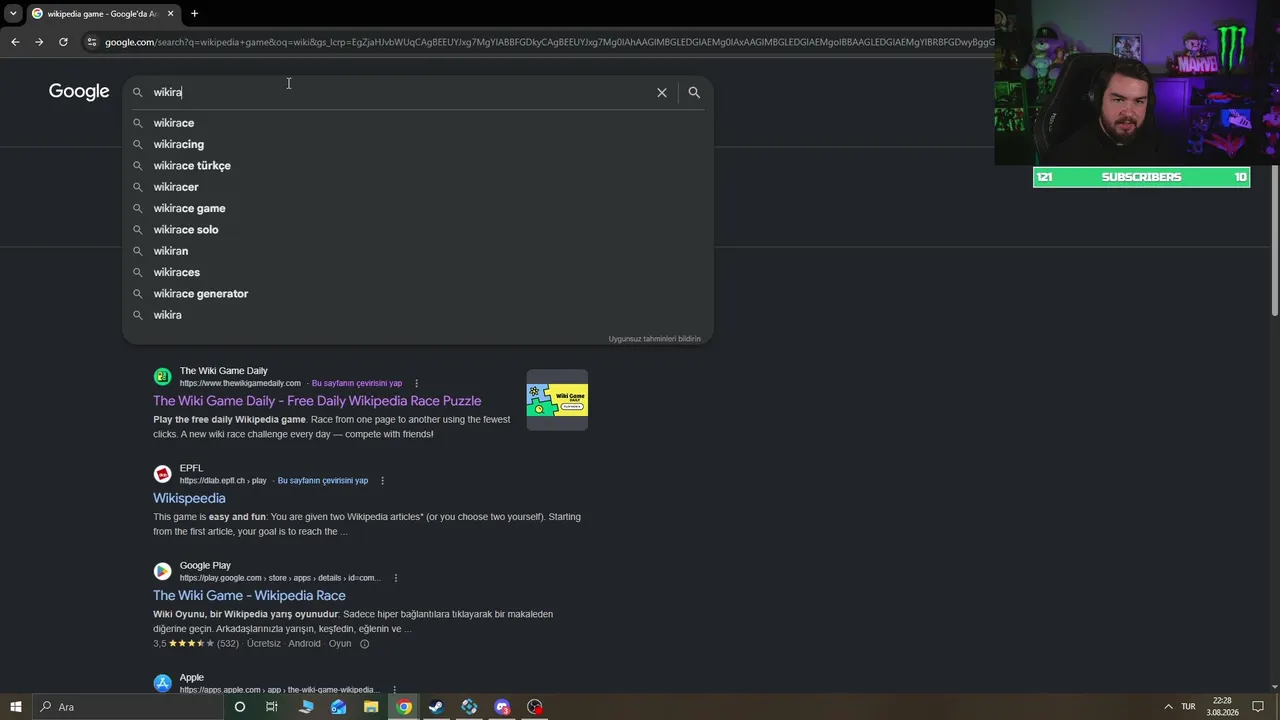Pick the 'wikiran' suggestion
The height and width of the screenshot is (720, 1280).
[418, 251]
